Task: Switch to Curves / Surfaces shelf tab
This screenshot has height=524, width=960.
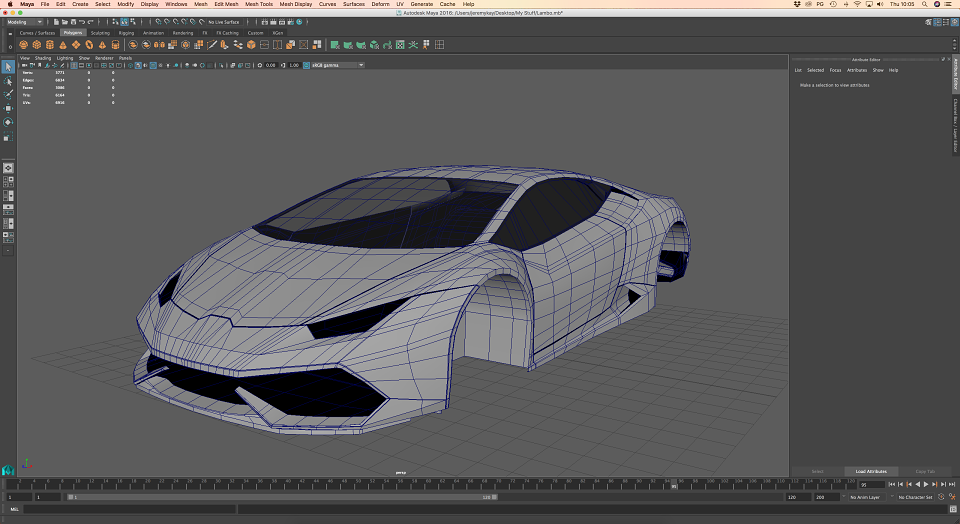Action: [37, 33]
